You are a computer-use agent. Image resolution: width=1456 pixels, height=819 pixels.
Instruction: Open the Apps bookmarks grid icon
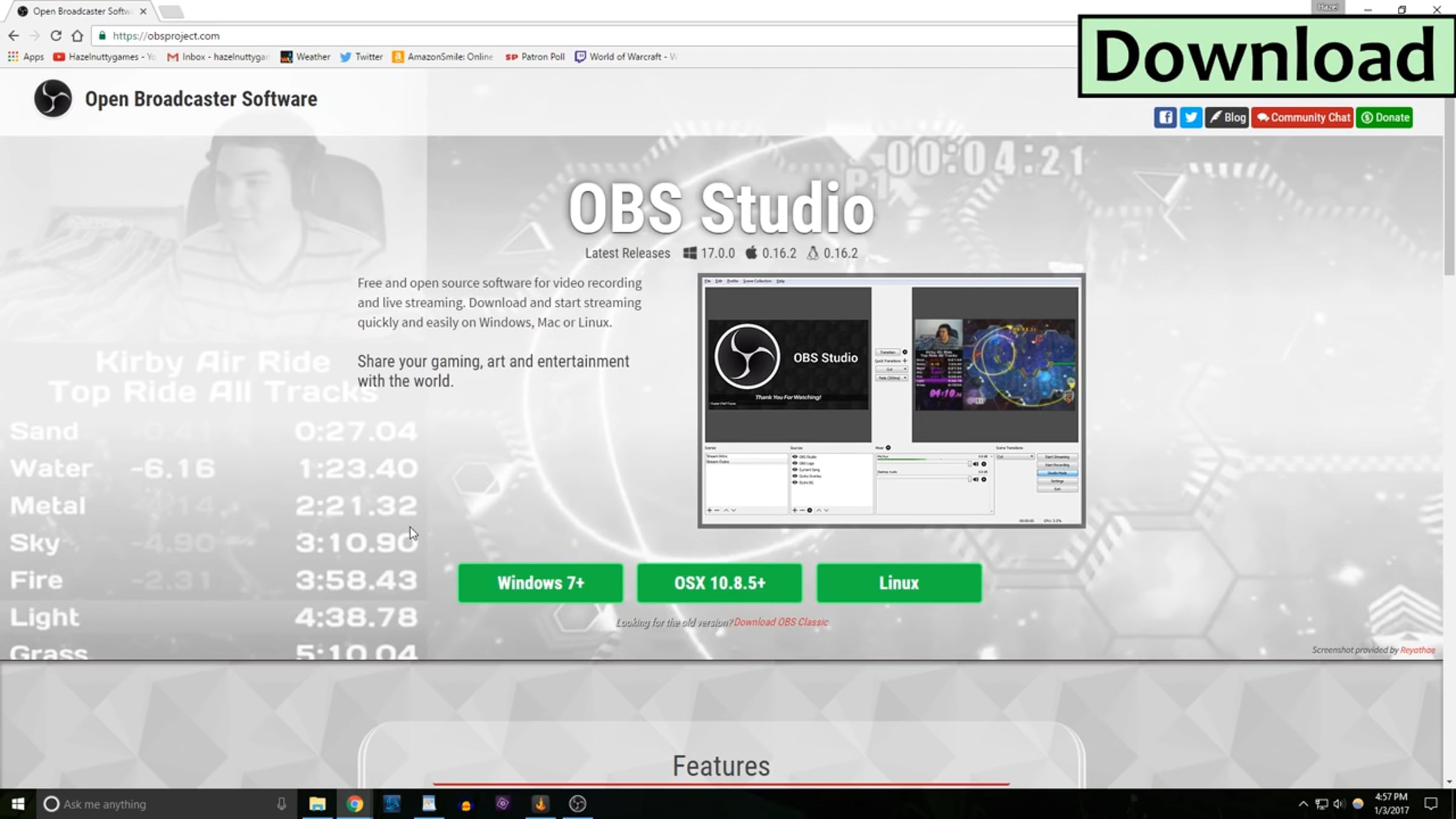click(x=13, y=56)
